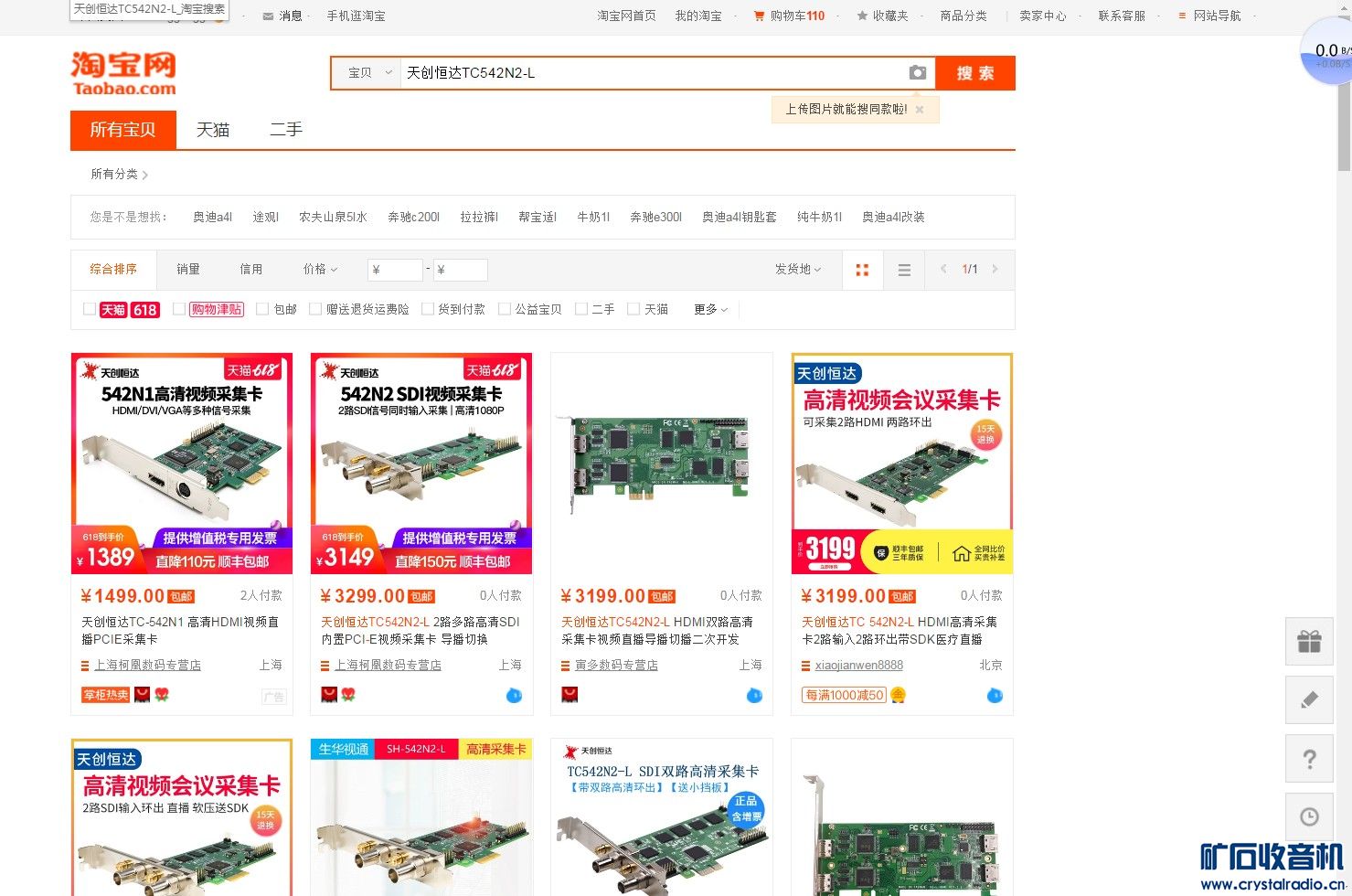
Task: Open the 手机逛淘宝 link
Action: click(x=357, y=16)
